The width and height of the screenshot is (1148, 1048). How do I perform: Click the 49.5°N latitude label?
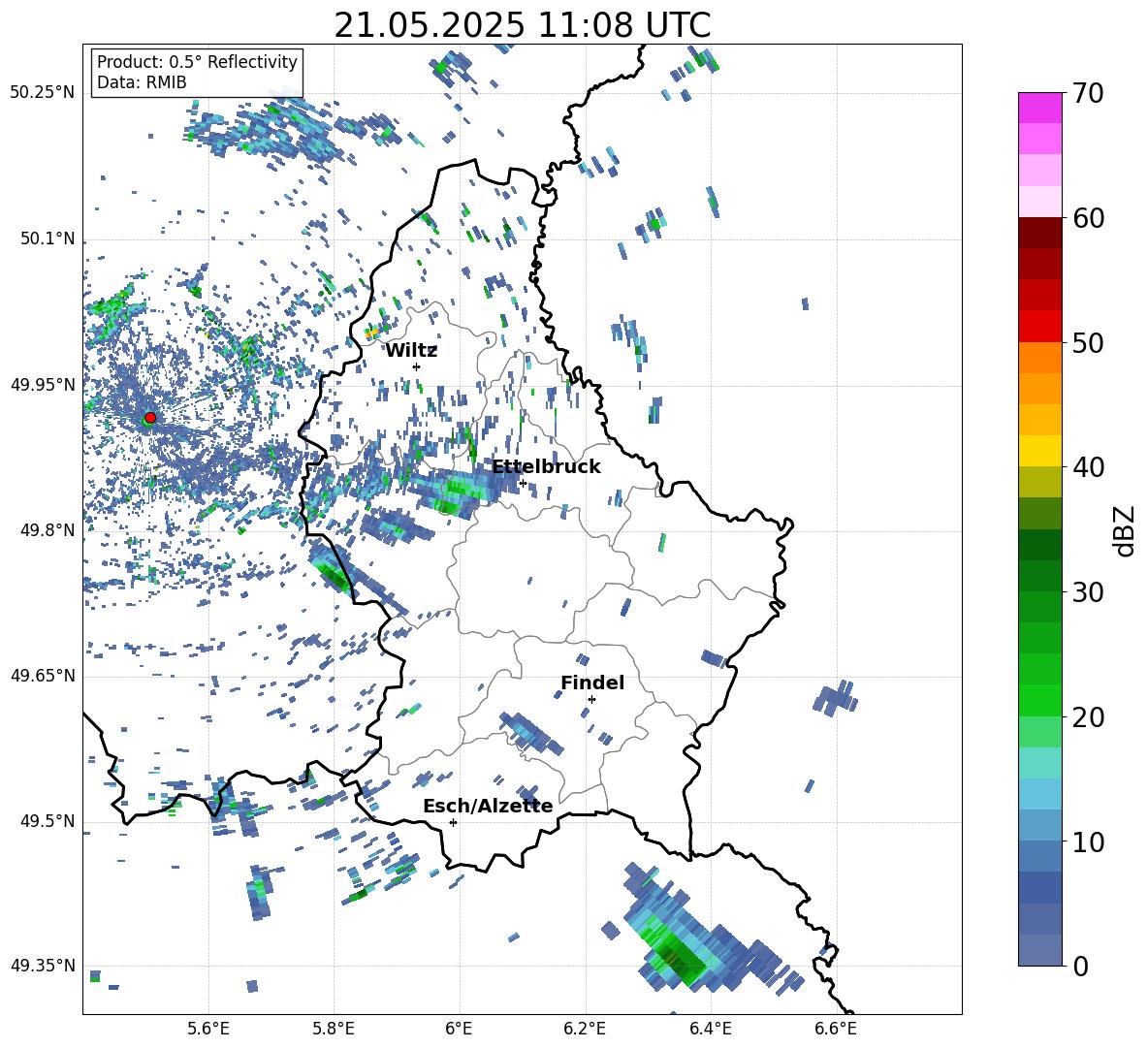(x=48, y=821)
